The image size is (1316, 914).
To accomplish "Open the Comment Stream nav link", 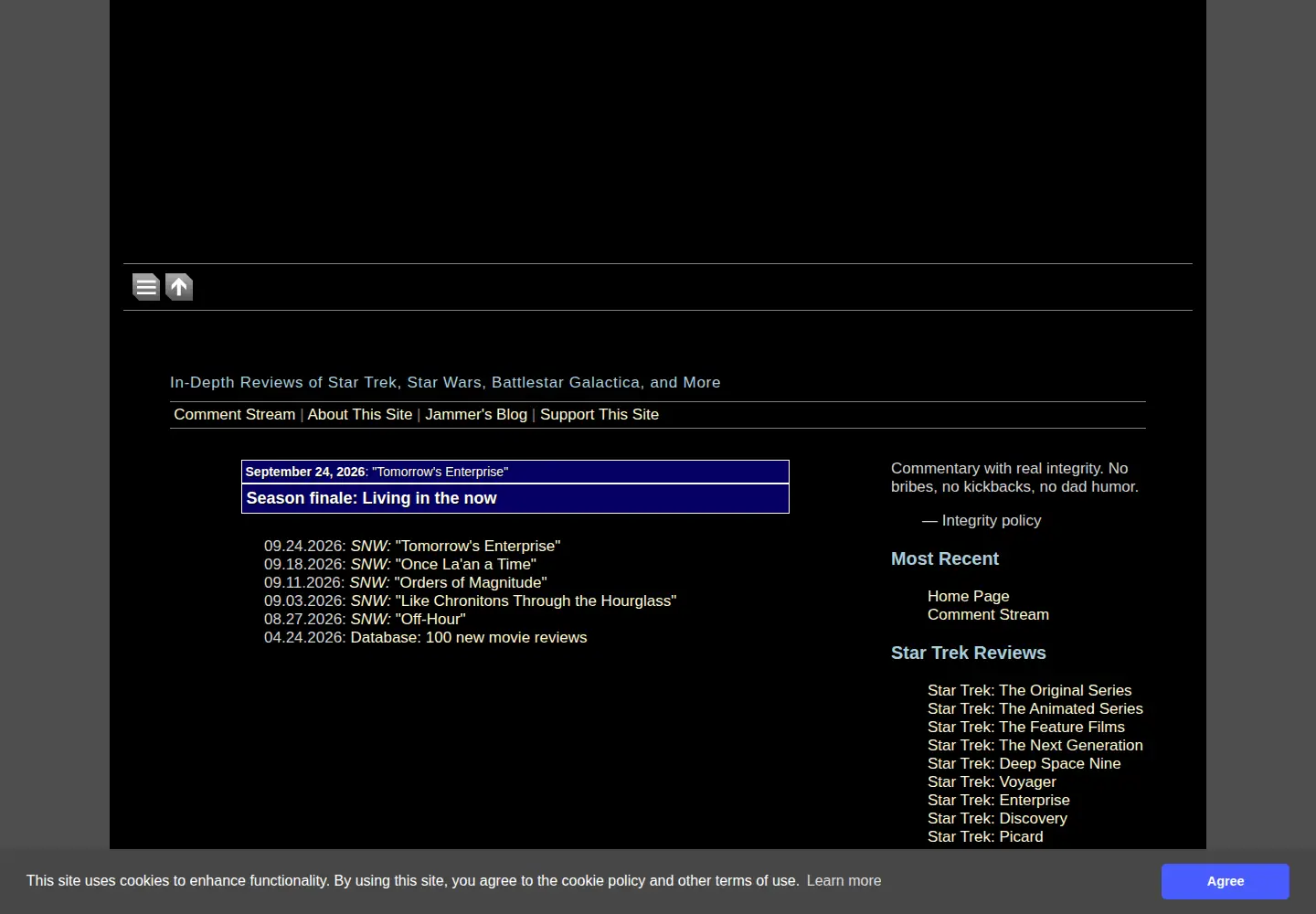I will point(235,414).
